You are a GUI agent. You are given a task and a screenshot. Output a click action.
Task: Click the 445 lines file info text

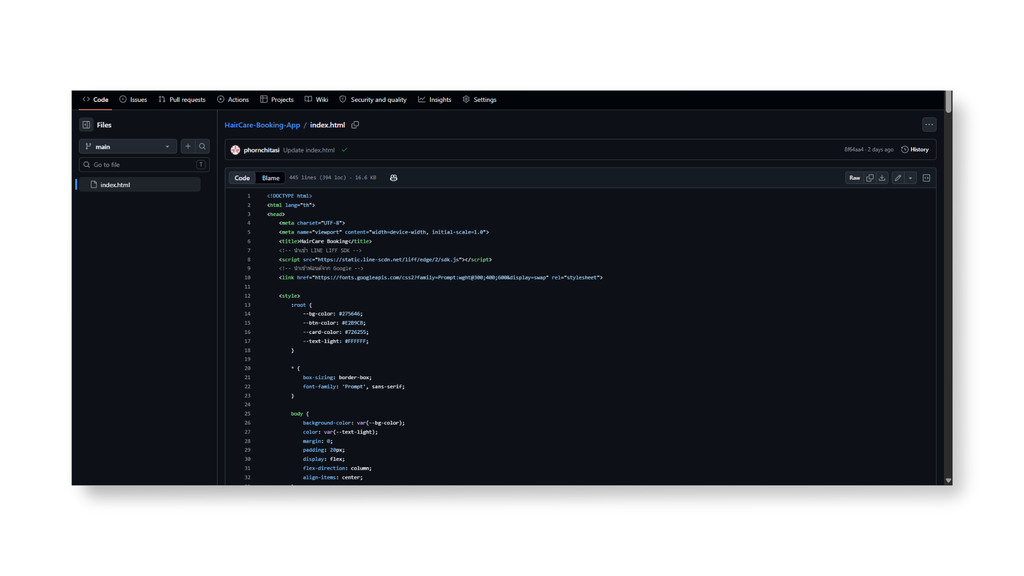pyautogui.click(x=332, y=178)
